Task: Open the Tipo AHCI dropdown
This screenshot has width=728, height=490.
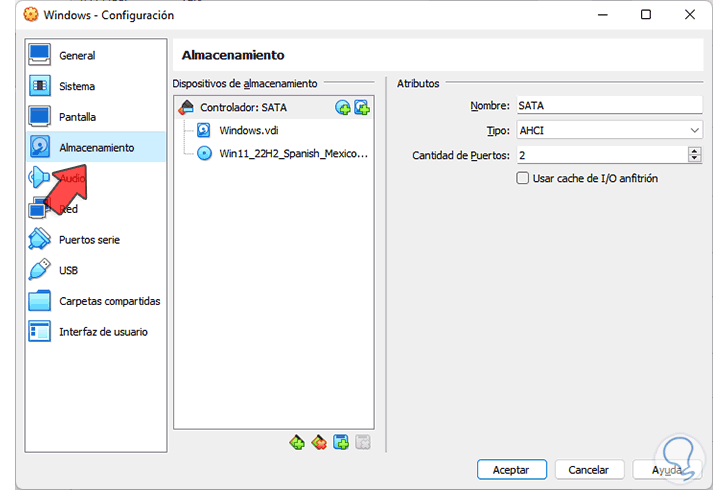Action: click(609, 131)
